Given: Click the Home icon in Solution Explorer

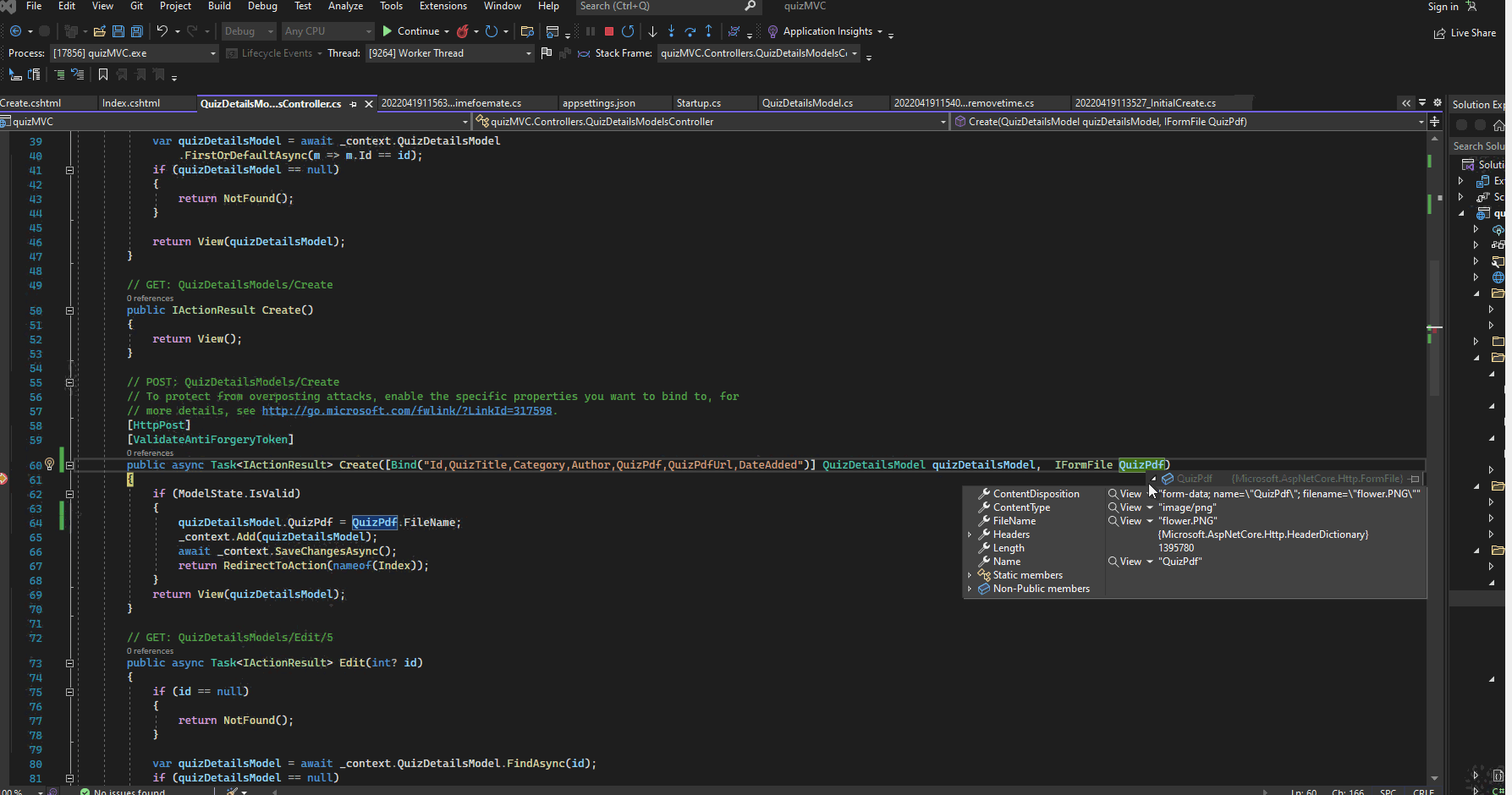Looking at the screenshot, I should (1498, 125).
